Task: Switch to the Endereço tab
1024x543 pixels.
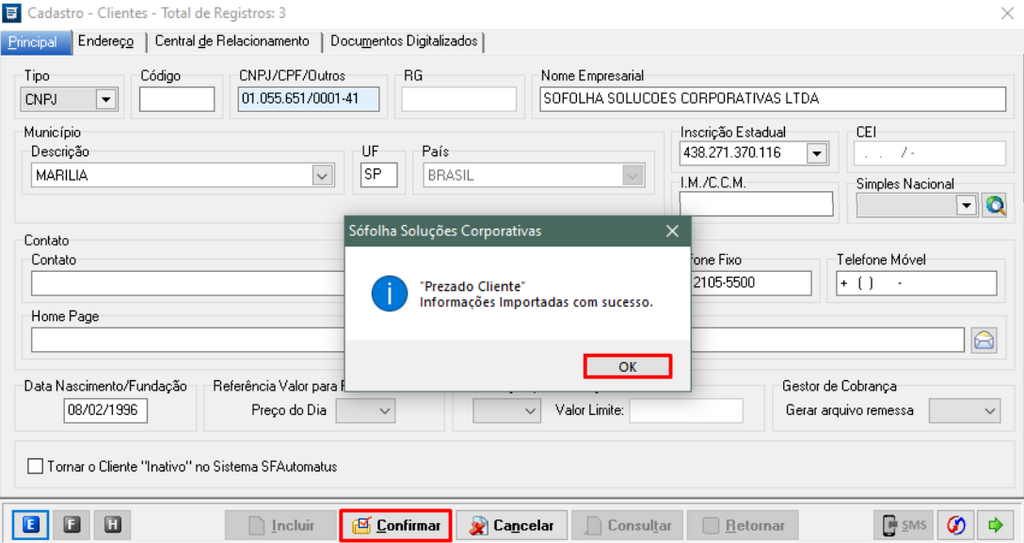Action: (105, 41)
